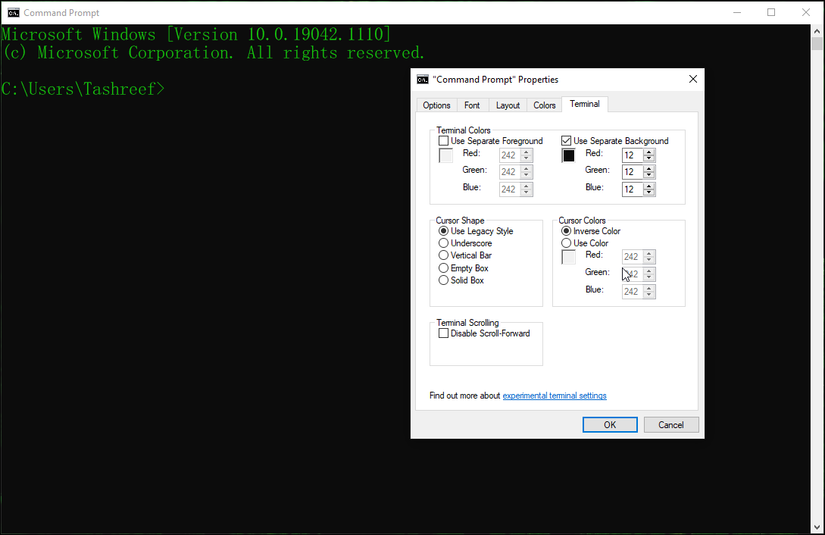Increase the background Green value stepper
This screenshot has height=535, width=825.
tap(649, 169)
